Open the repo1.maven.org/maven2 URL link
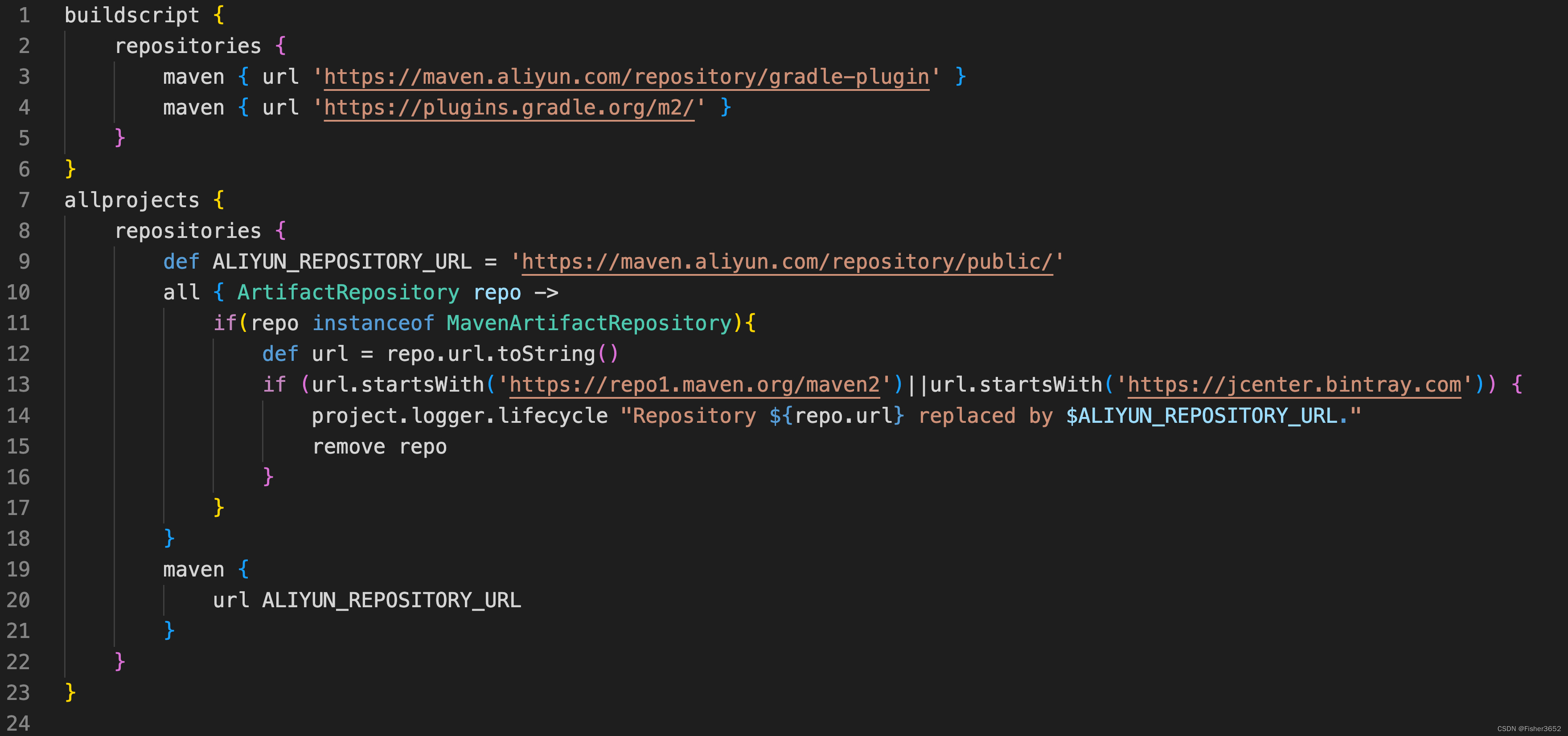Viewport: 1568px width, 736px height. 694,384
